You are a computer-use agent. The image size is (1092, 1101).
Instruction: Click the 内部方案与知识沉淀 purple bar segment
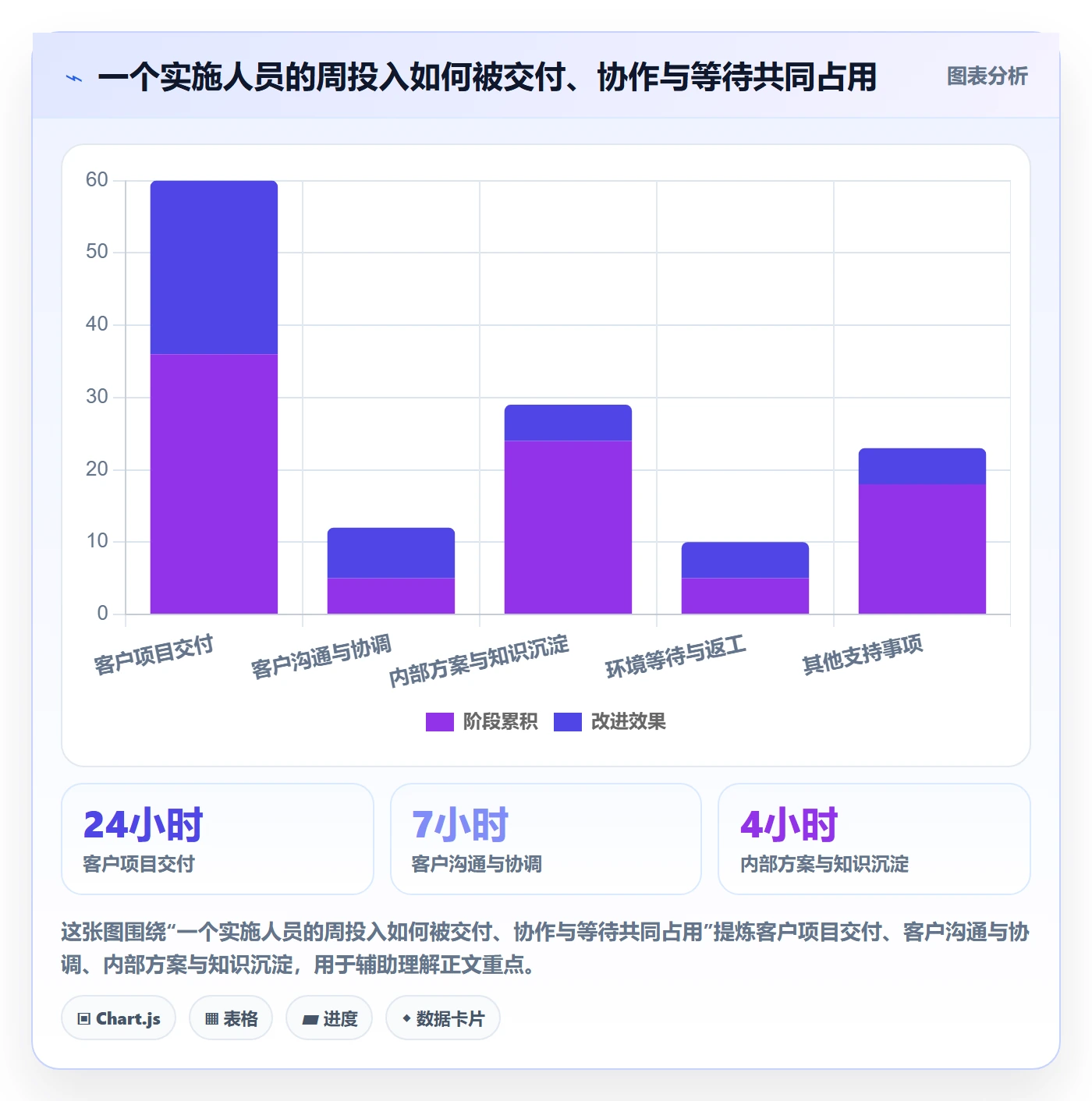[x=568, y=527]
